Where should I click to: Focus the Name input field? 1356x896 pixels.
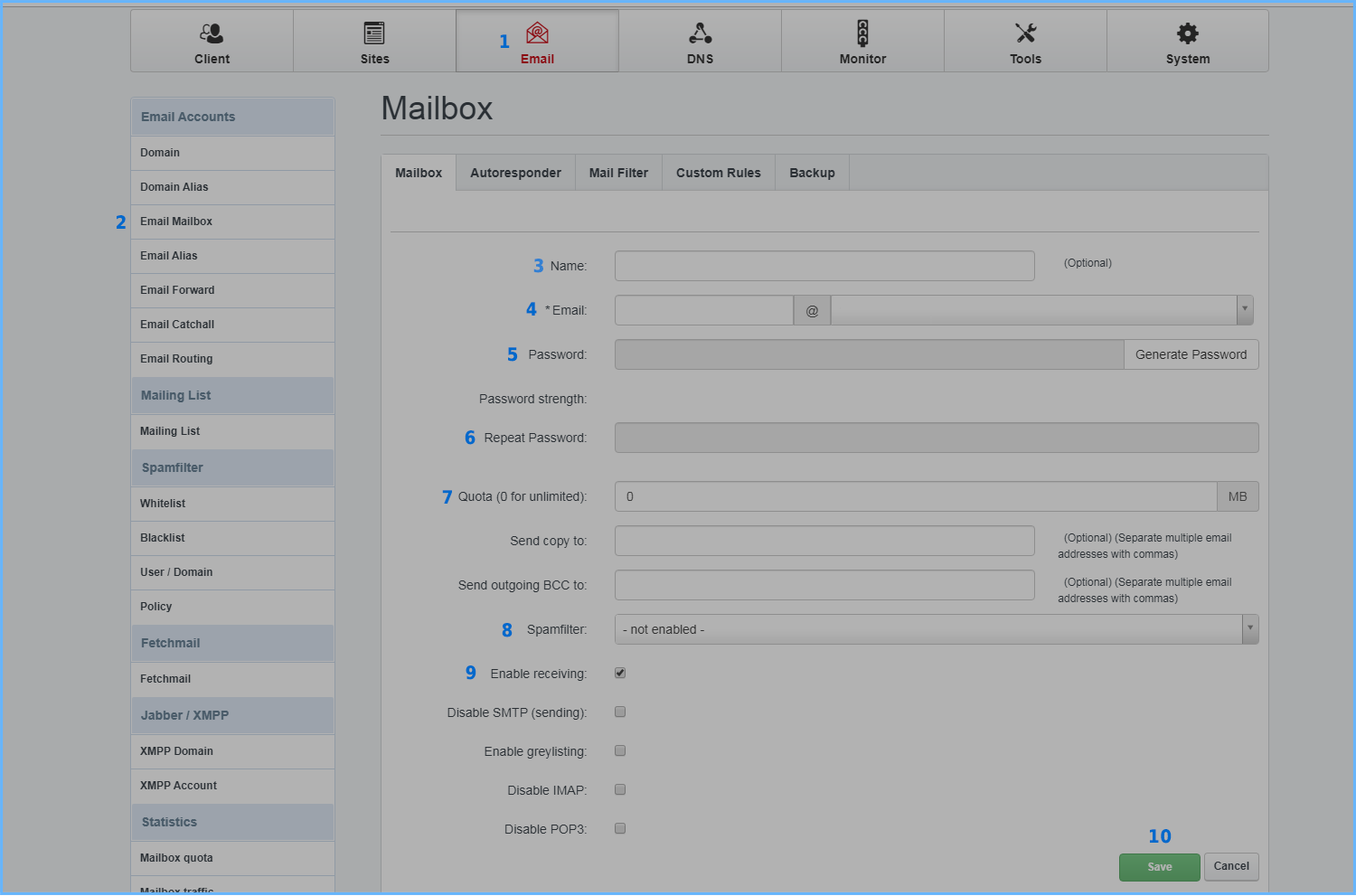pyautogui.click(x=824, y=266)
